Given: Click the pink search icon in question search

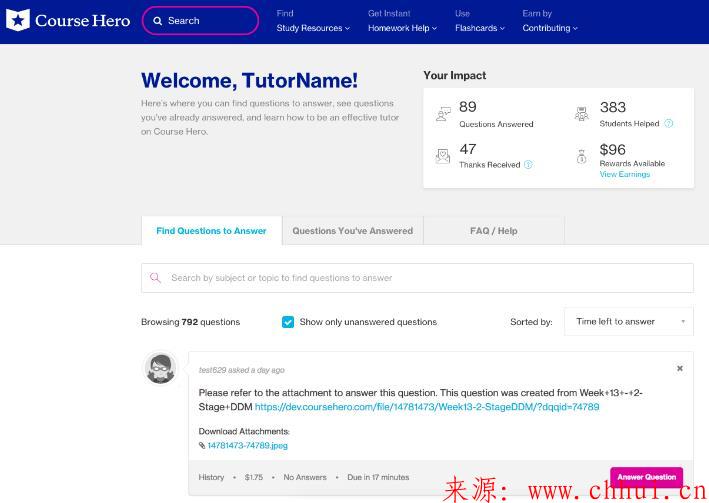Looking at the screenshot, I should (x=155, y=277).
